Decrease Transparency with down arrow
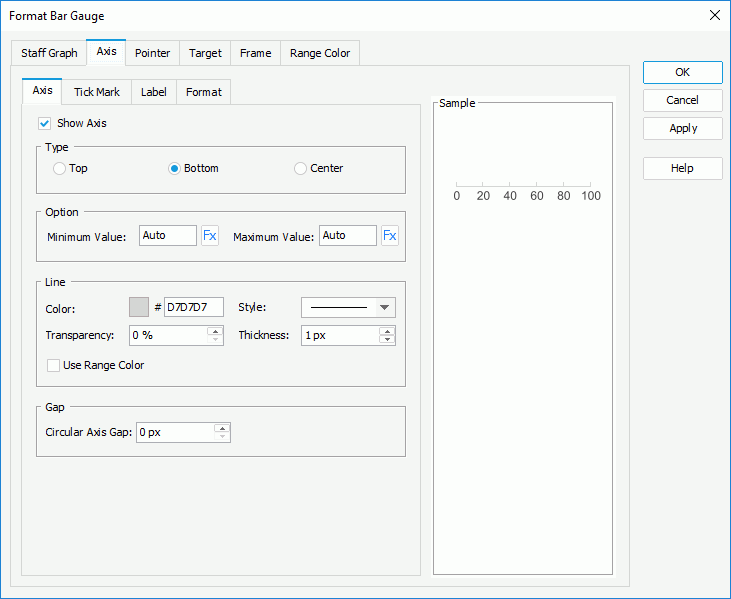The height and width of the screenshot is (599, 731). (x=215, y=340)
